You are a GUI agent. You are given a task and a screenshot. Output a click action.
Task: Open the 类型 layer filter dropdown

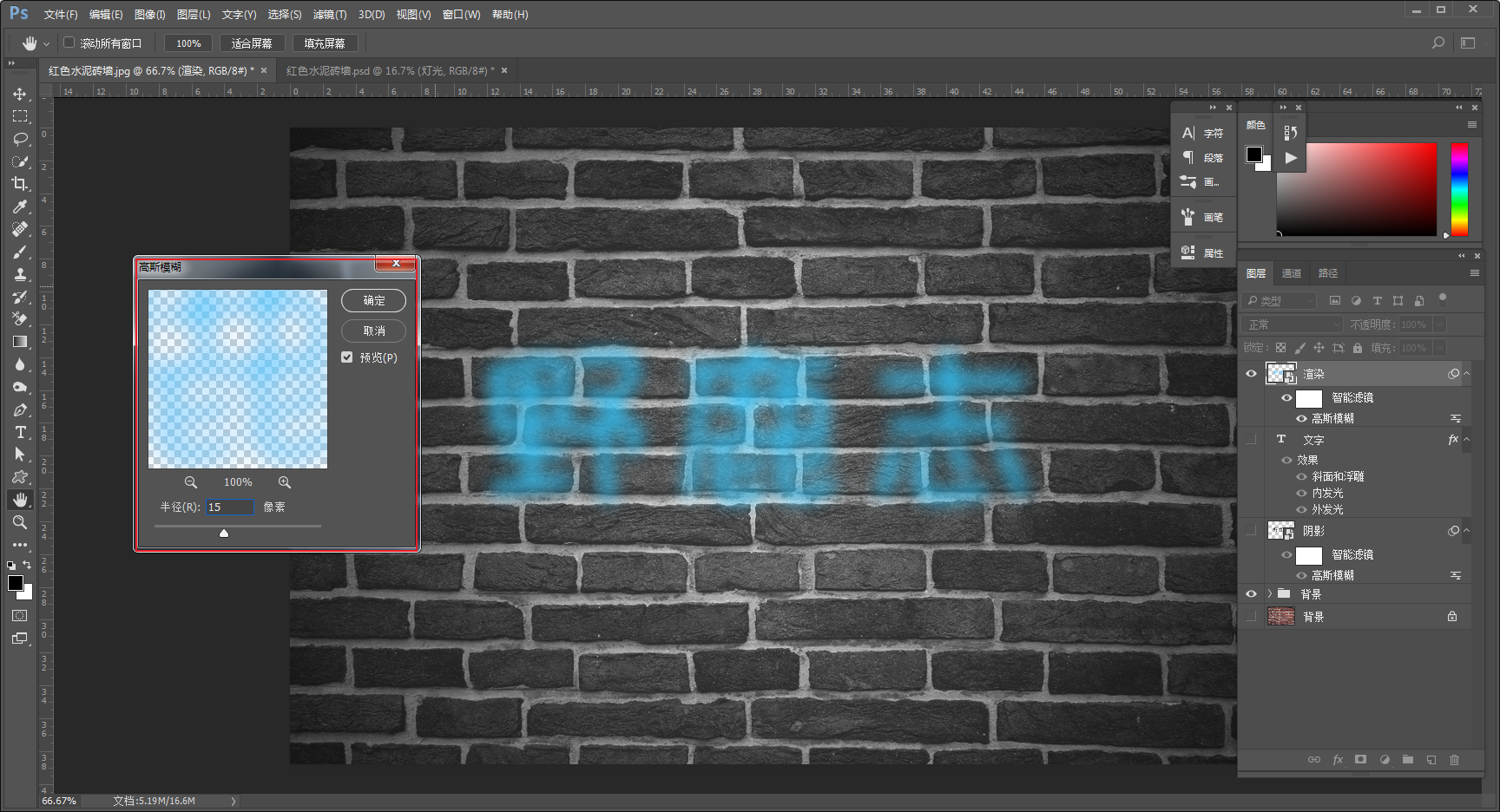click(x=1280, y=301)
